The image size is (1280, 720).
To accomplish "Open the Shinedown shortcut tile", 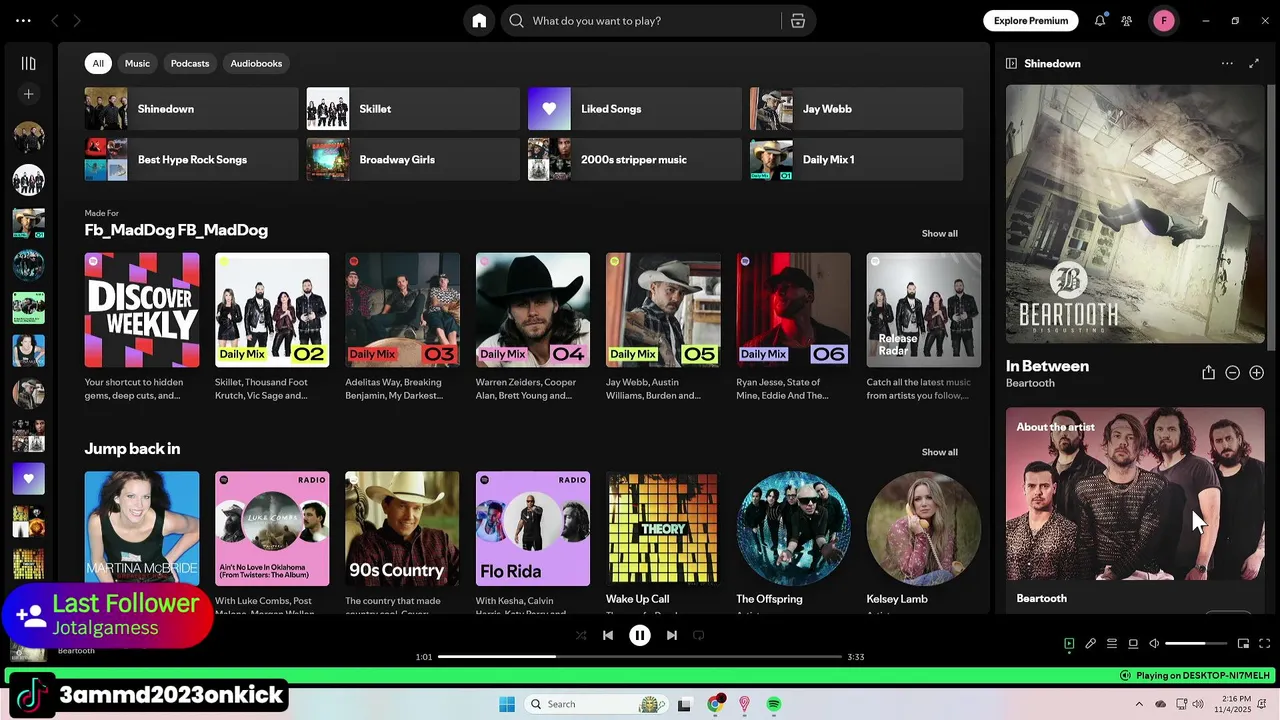I will pos(191,109).
